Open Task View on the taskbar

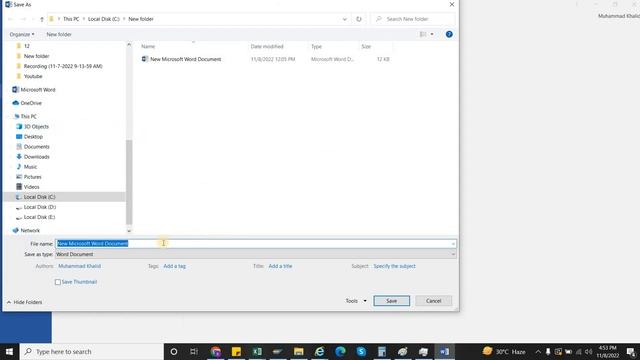point(194,351)
